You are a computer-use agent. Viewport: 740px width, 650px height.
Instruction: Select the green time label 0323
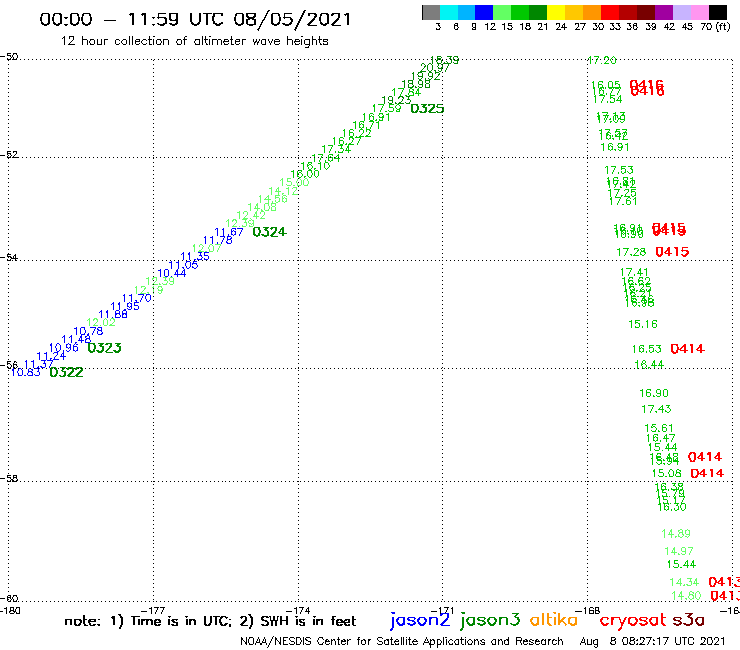click(104, 348)
